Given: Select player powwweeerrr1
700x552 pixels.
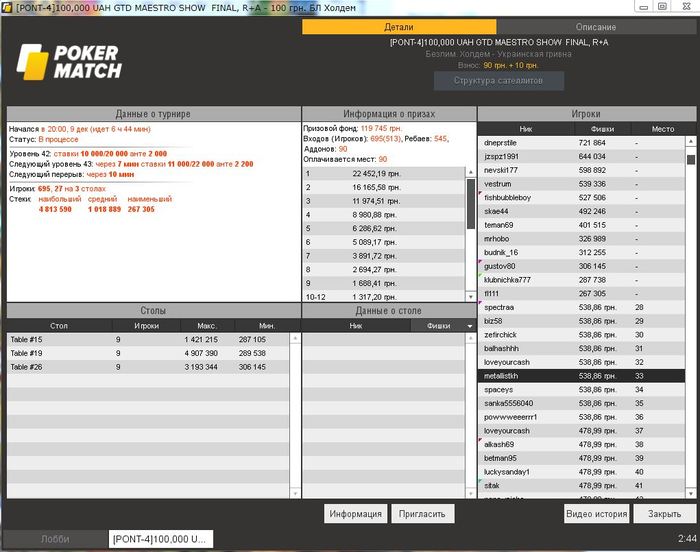Looking at the screenshot, I should 581,417.
